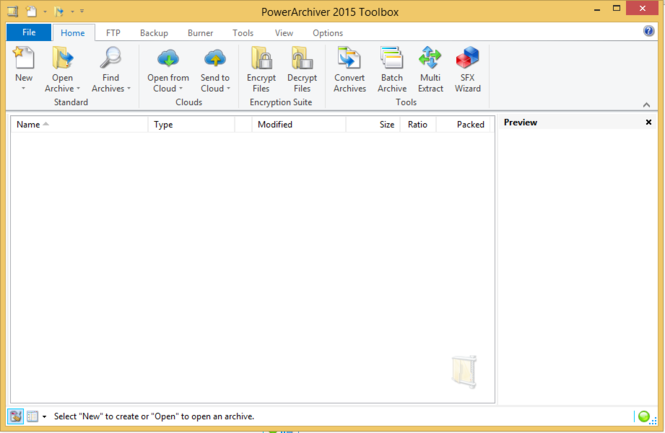Open the Convert Archives tool
The height and width of the screenshot is (433, 665).
[349, 70]
